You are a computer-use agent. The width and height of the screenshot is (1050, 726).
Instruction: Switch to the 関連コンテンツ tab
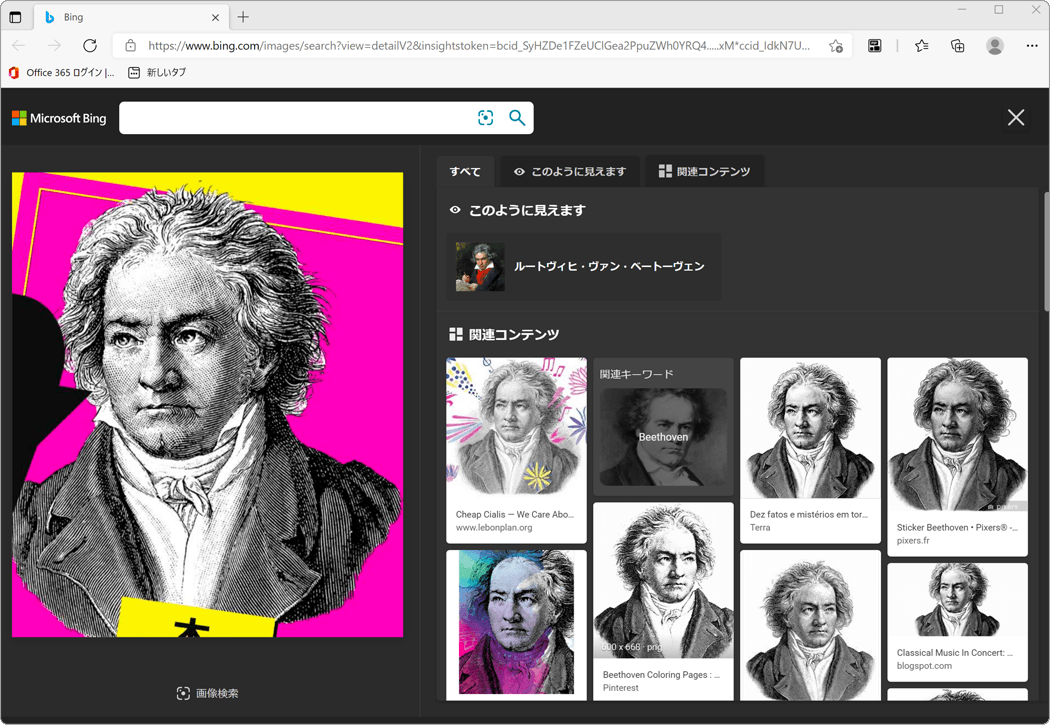pyautogui.click(x=704, y=171)
